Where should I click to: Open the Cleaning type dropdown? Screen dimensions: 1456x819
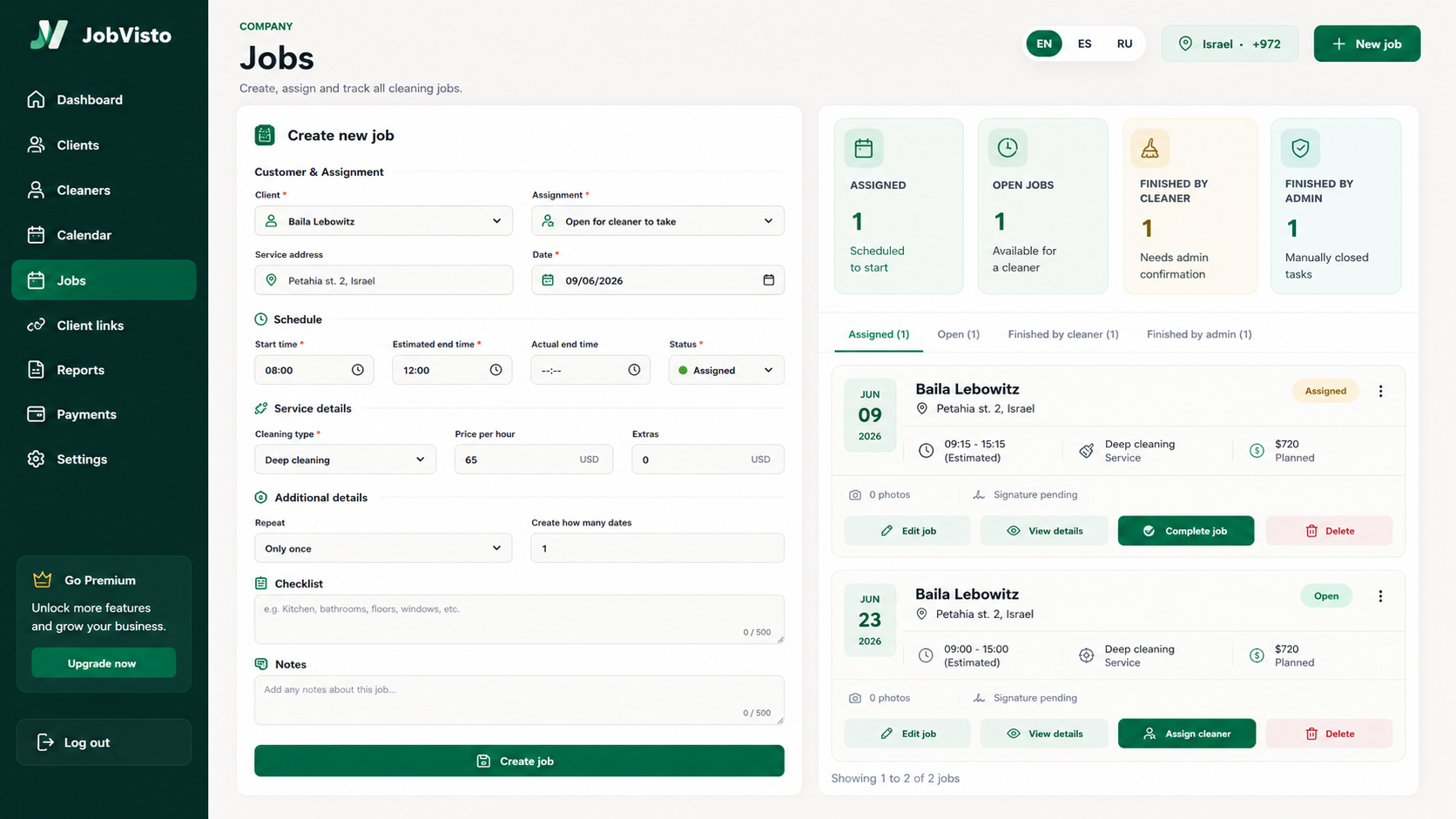(345, 460)
